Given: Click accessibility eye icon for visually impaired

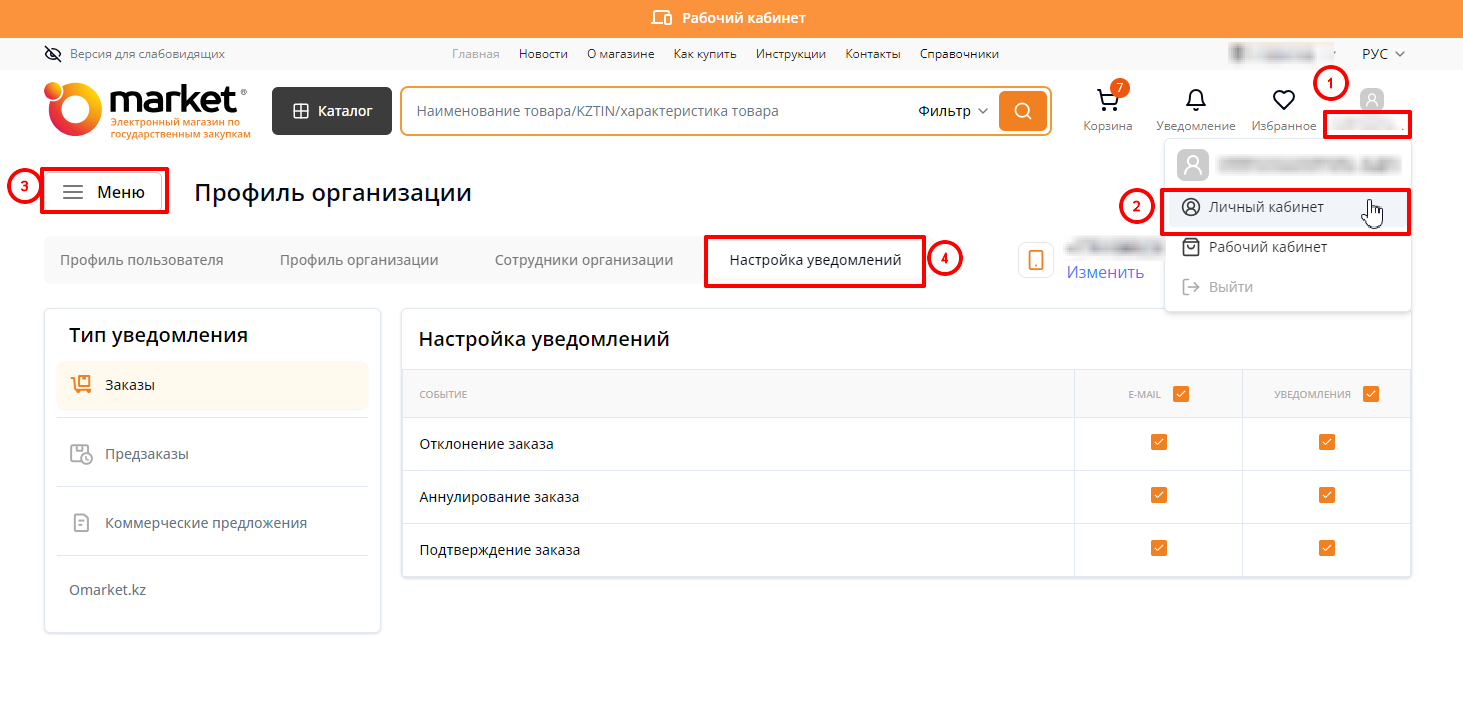Looking at the screenshot, I should click(53, 54).
